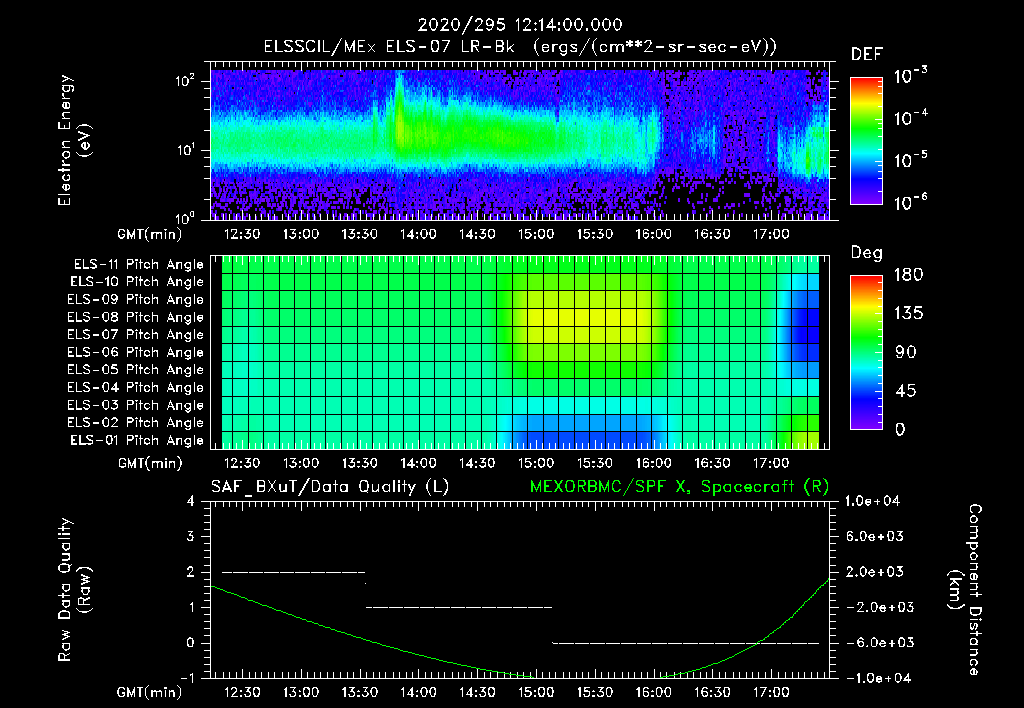Screen dimensions: 1024x708
Task: Click 12:30 tick under the data quality plot
Action: point(242,692)
